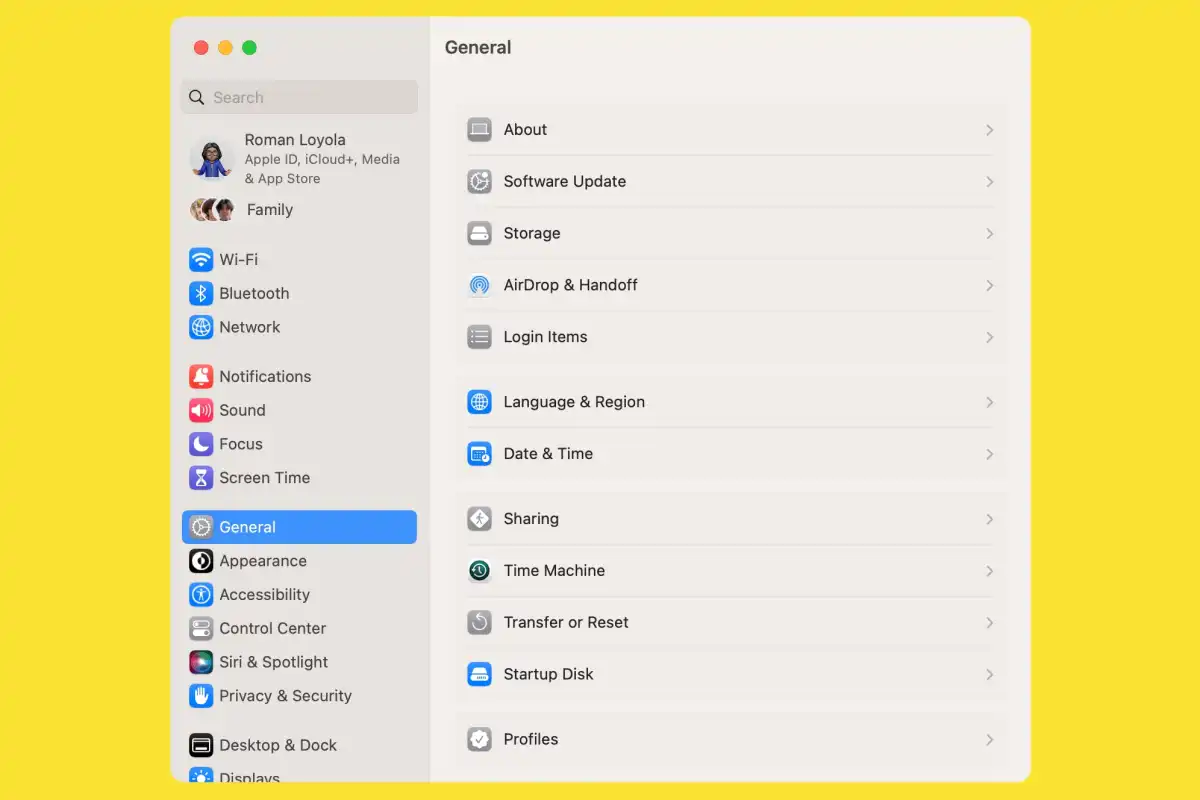Click the Wi-Fi icon in sidebar
Screen dimensions: 1200x800
[x=201, y=260]
